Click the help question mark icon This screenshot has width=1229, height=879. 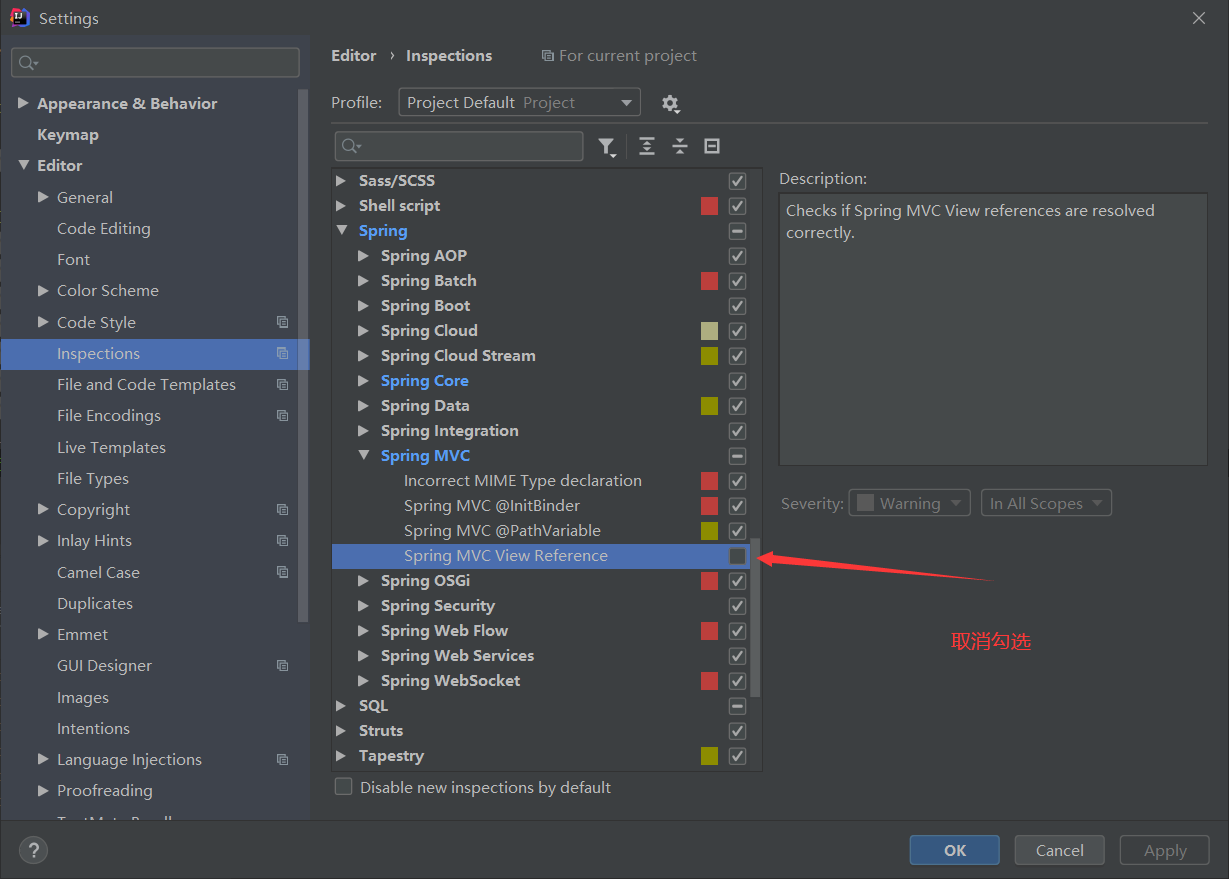33,850
